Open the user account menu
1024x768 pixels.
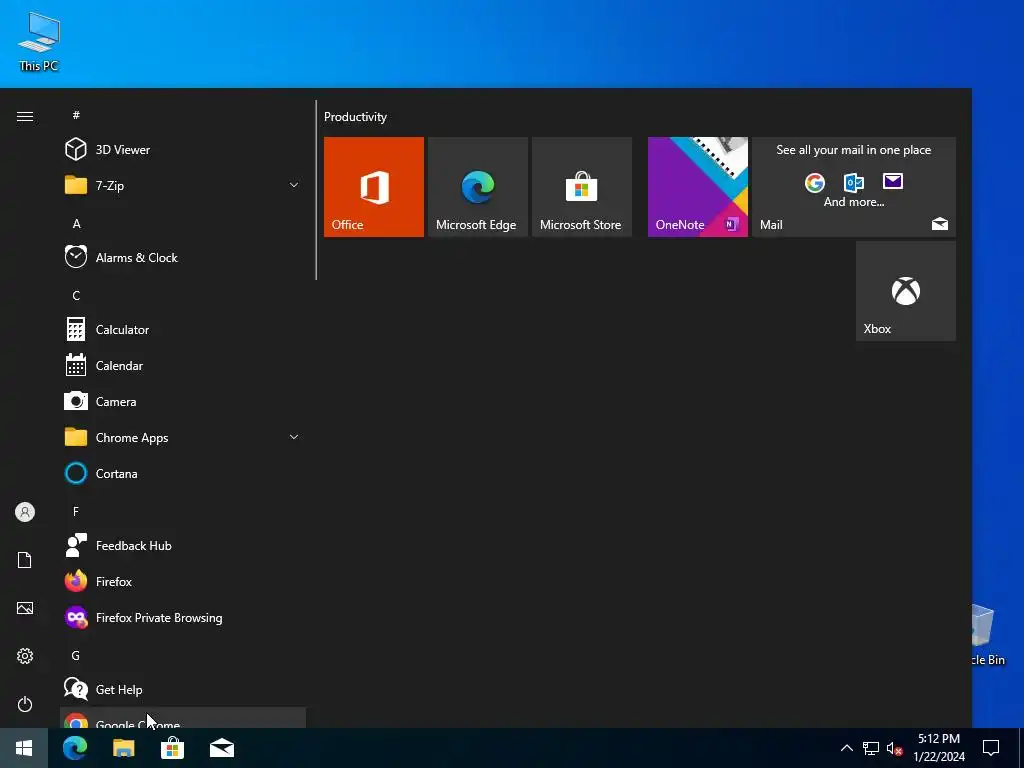pyautogui.click(x=25, y=512)
